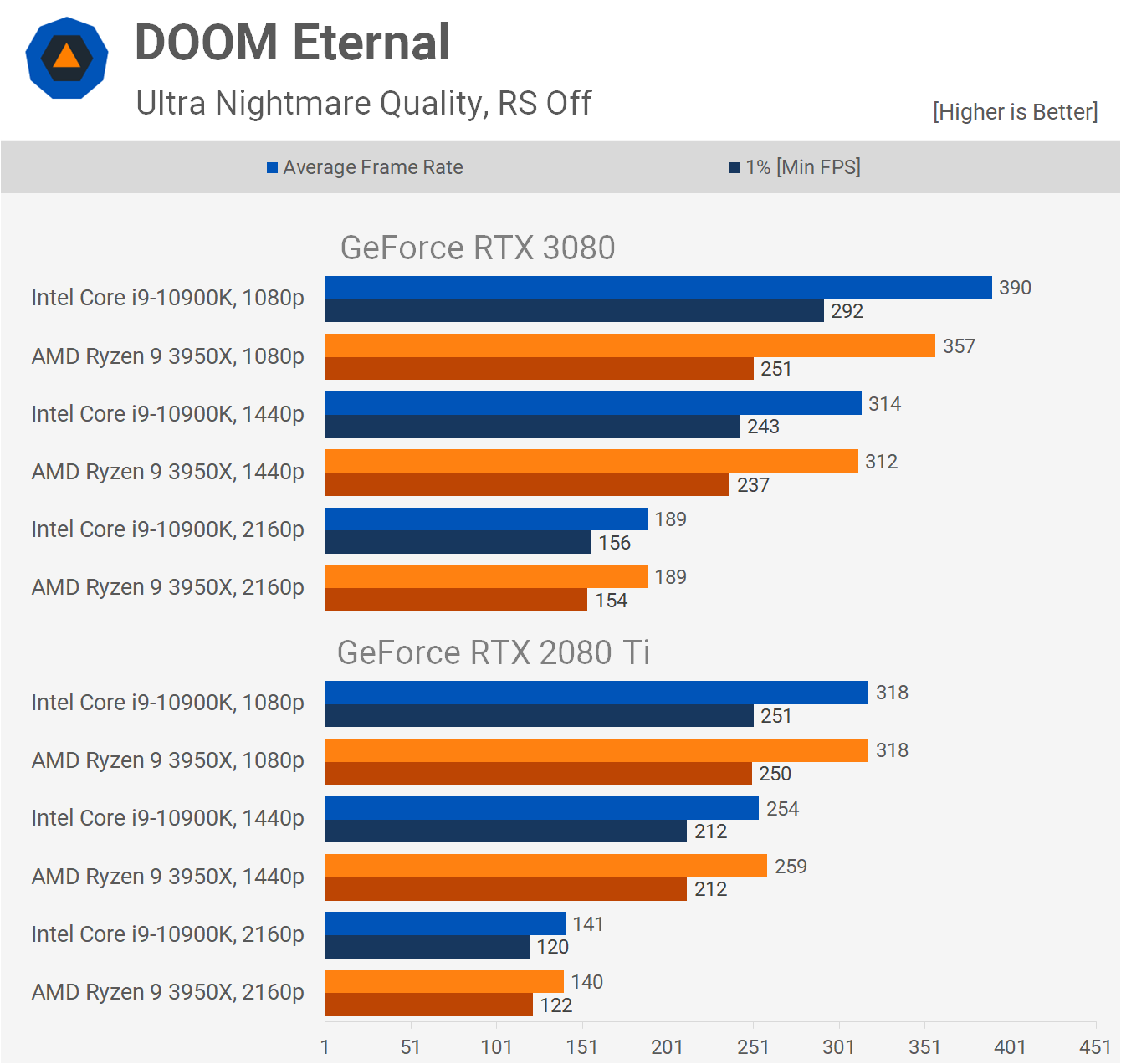Click 'AMD Ryzen 9 3950X, 2160p' under RTX 2080 Ti
Image resolution: width=1121 pixels, height=1064 pixels.
167,992
